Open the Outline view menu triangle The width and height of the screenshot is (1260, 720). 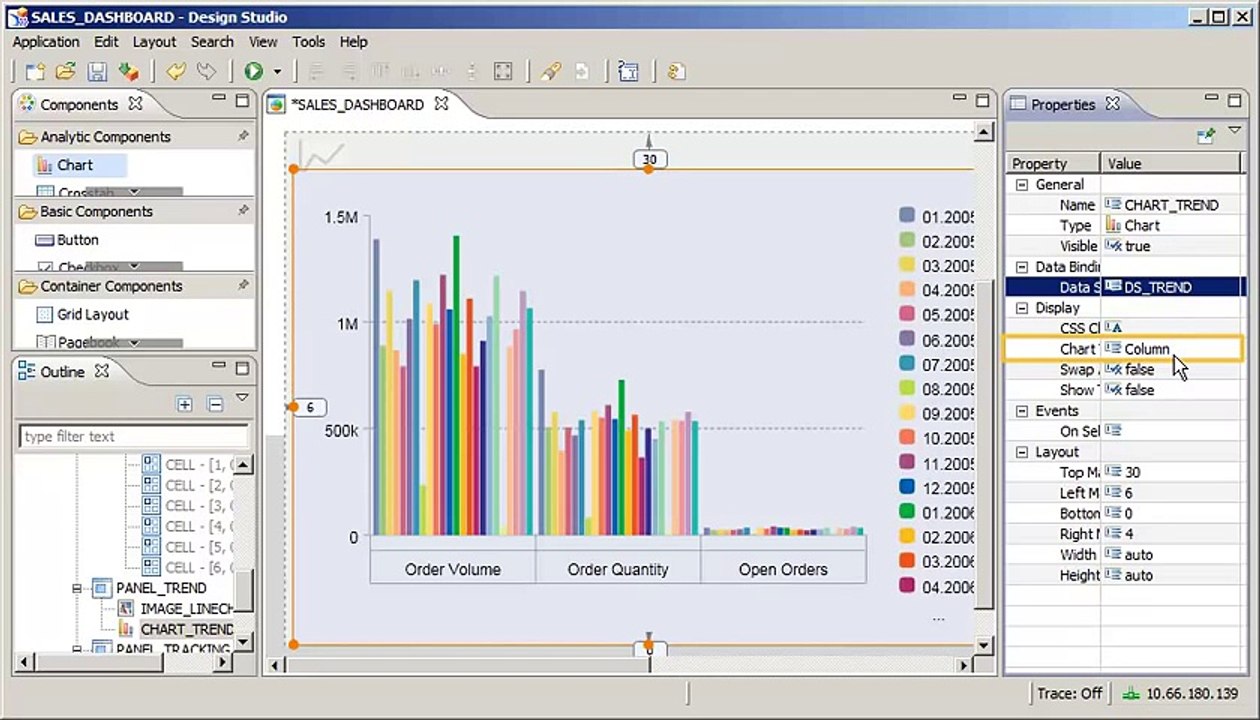pyautogui.click(x=242, y=398)
